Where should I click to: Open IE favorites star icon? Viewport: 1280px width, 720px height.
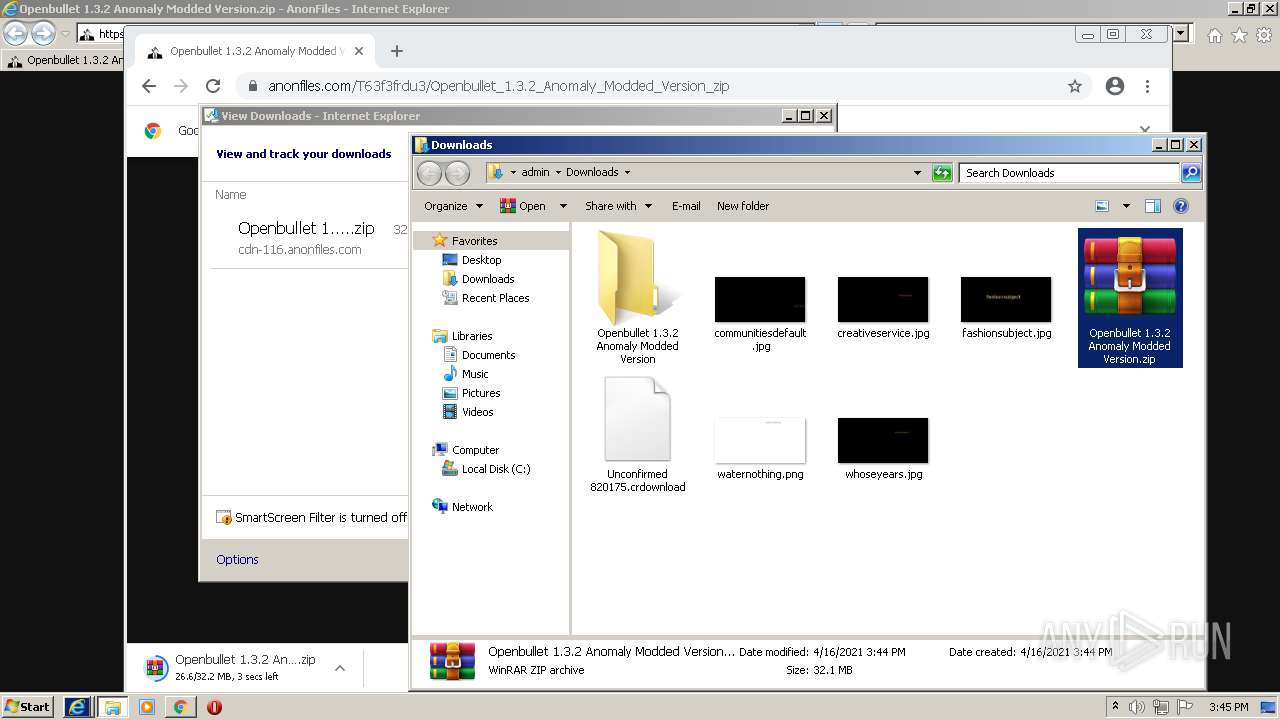click(1239, 35)
